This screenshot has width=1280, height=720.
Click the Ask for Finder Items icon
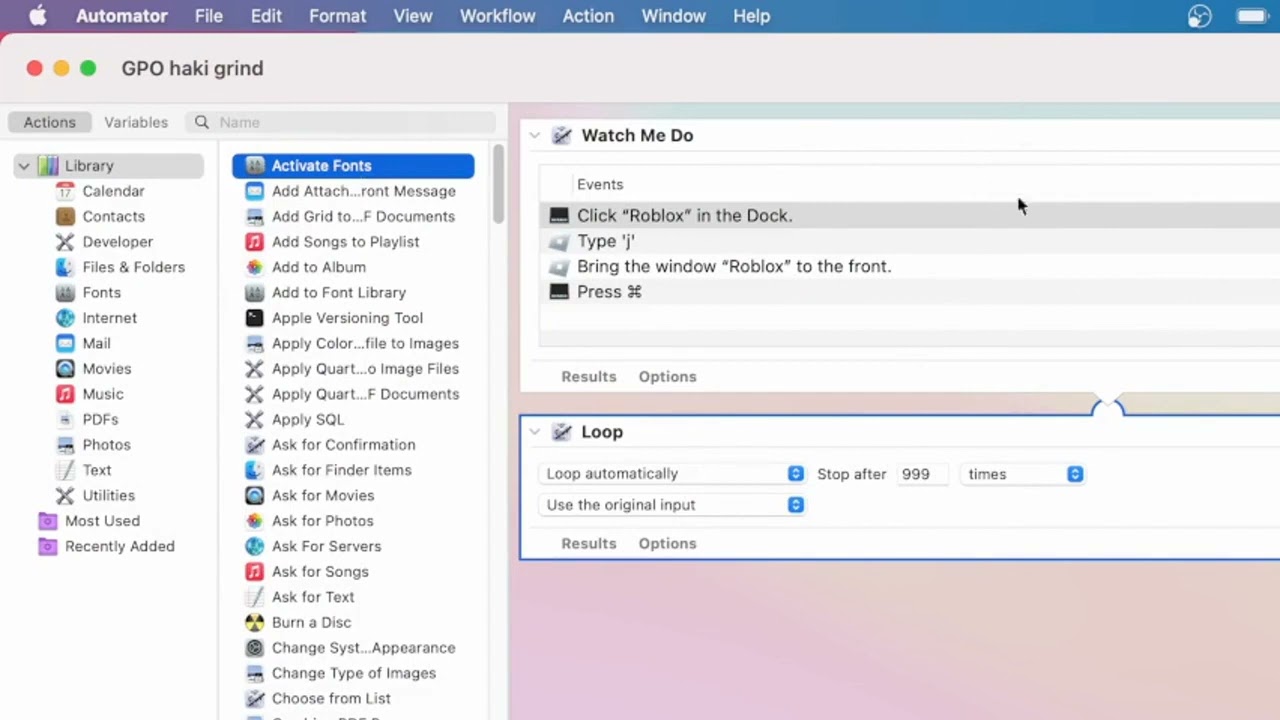[x=254, y=470]
